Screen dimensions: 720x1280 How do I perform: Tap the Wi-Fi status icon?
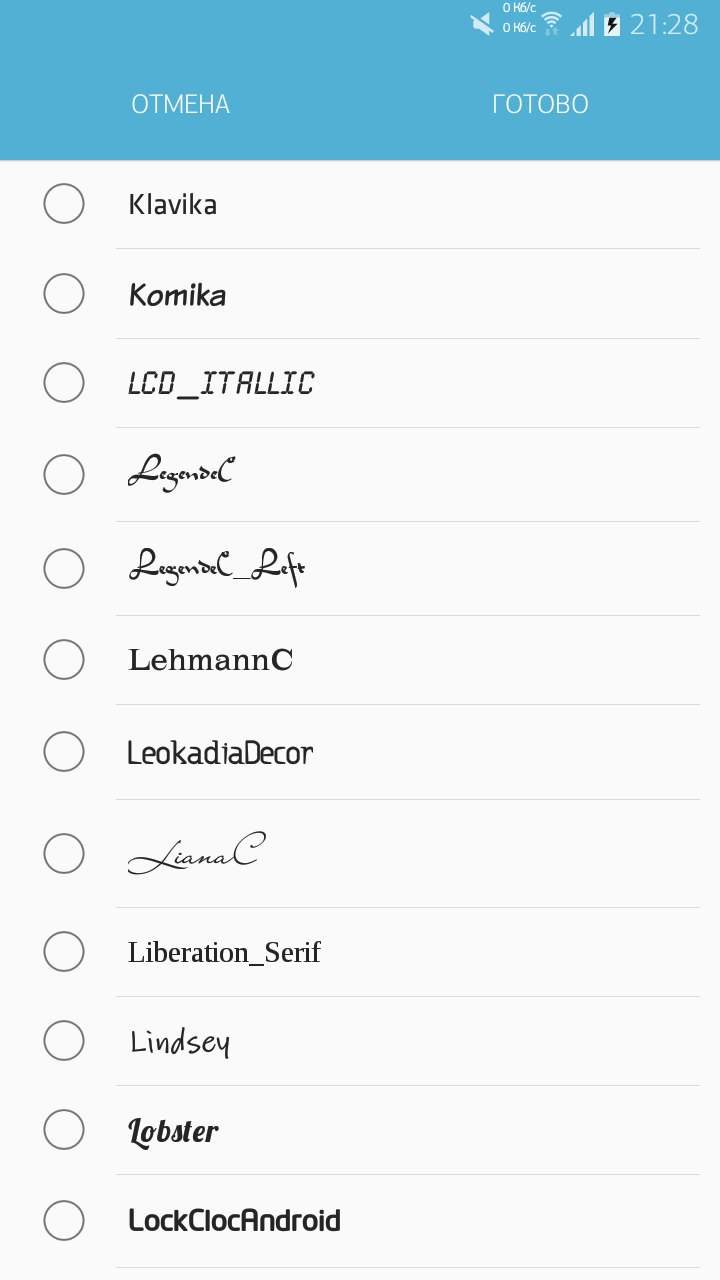click(552, 24)
